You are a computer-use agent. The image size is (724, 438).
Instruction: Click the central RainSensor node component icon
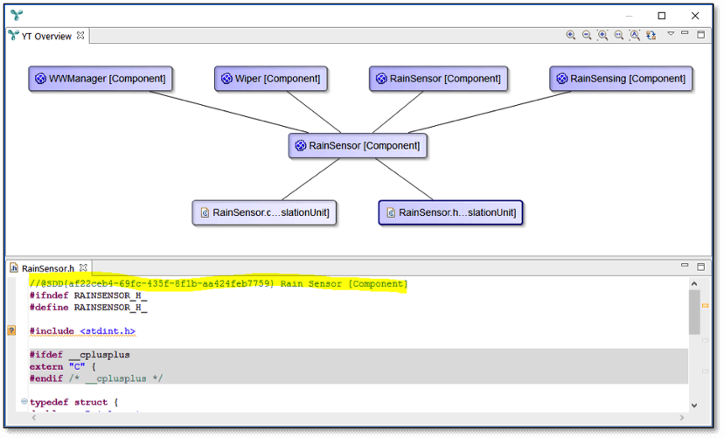pyautogui.click(x=301, y=146)
